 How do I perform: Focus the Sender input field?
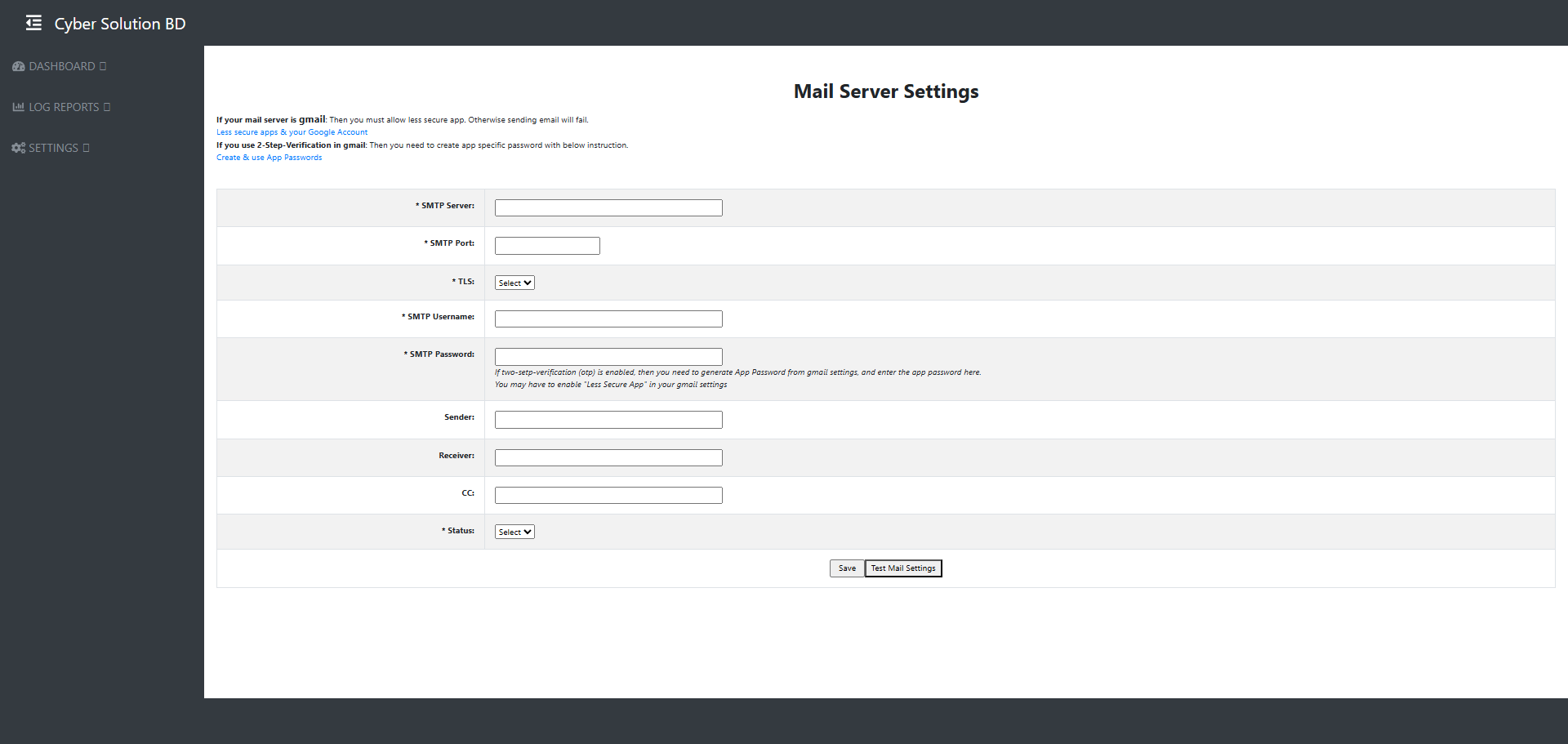(x=608, y=420)
